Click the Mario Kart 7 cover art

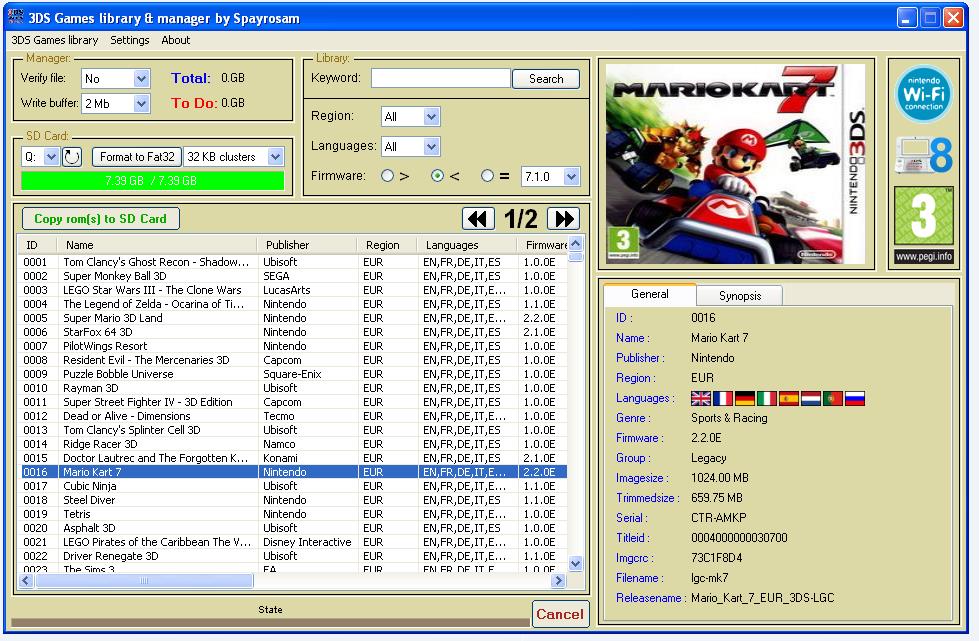tap(735, 164)
